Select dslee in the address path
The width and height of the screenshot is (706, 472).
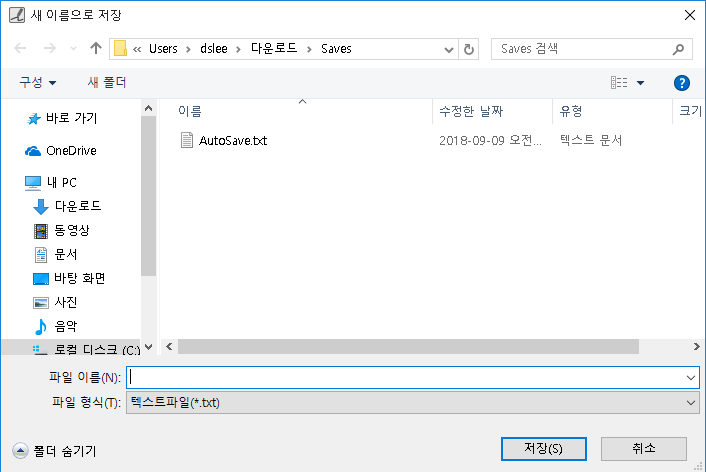[214, 49]
